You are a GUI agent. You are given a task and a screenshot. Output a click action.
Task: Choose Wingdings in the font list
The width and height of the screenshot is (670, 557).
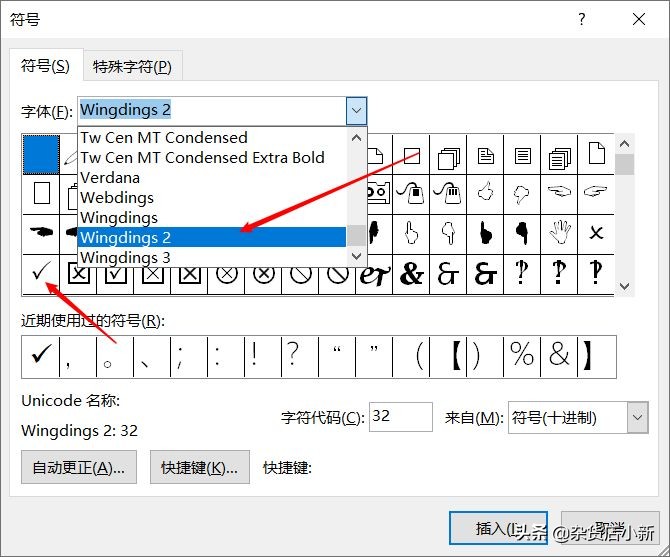212,217
